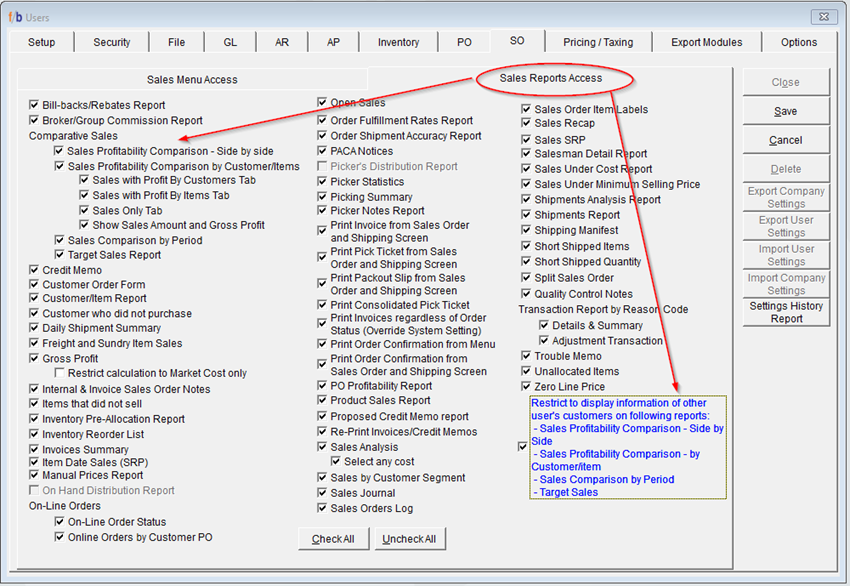Image resolution: width=850 pixels, height=586 pixels.
Task: Uncheck the Gross Profit checkbox
Action: (35, 358)
